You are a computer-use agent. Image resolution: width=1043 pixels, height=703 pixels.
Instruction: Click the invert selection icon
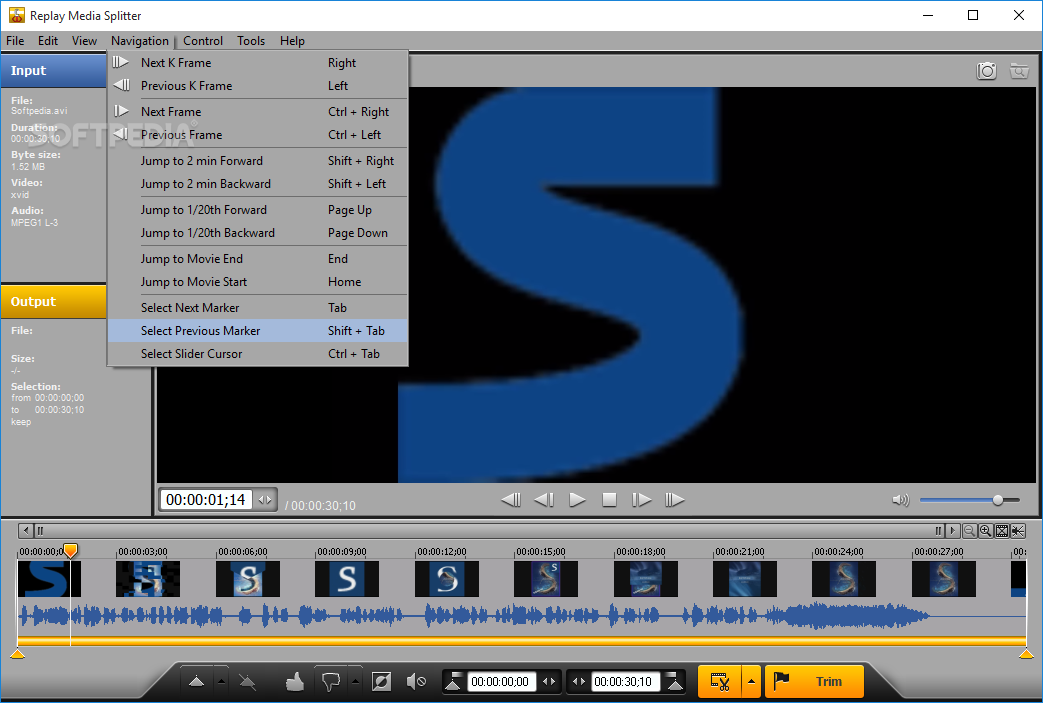coord(381,681)
